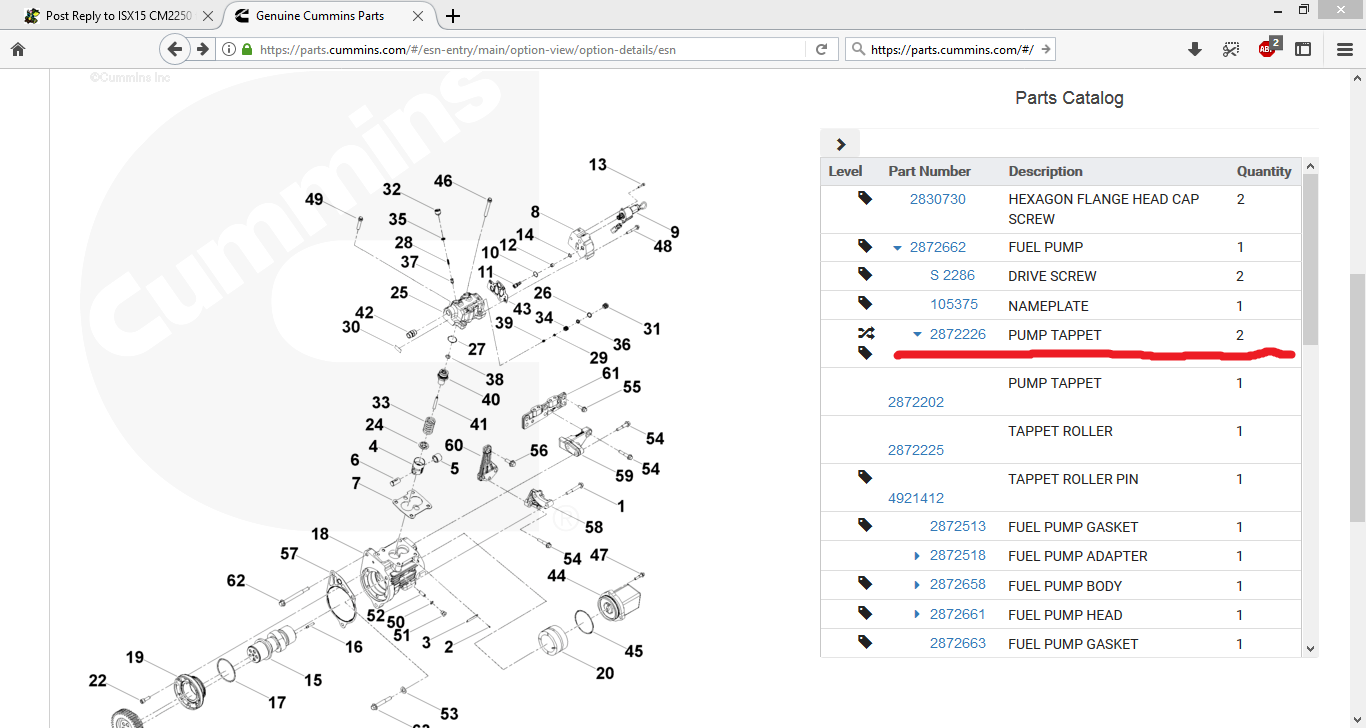Click the forward arrow navigation button
Image resolution: width=1366 pixels, height=728 pixels.
[203, 49]
